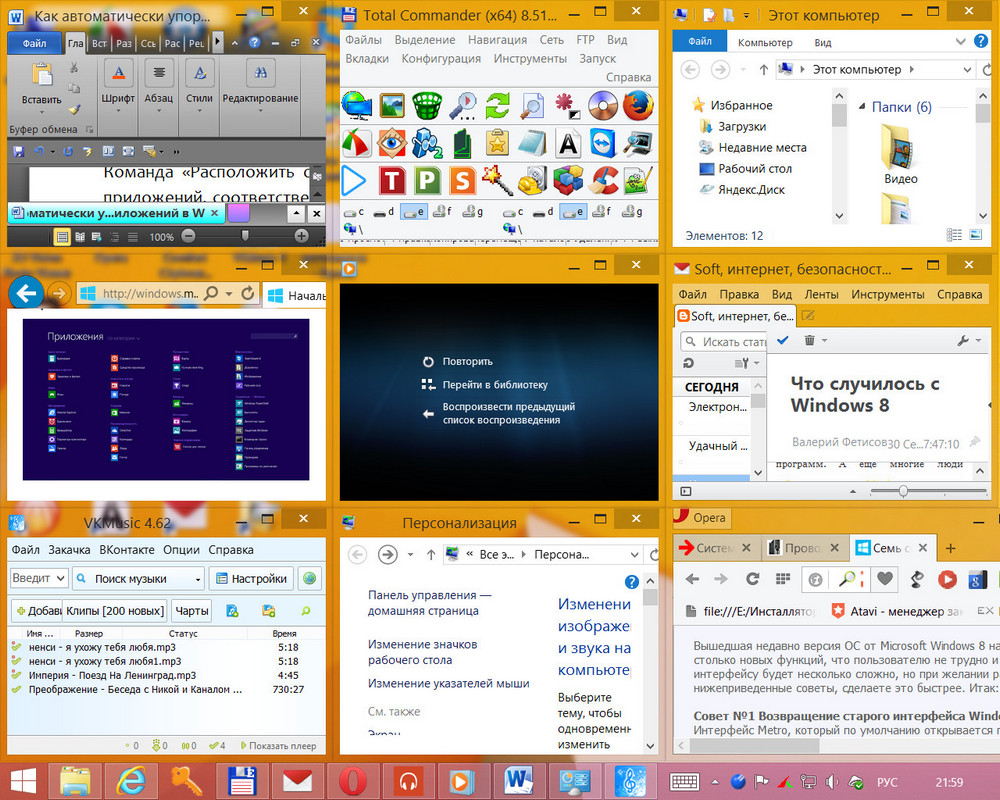Open the Введит combo box in VKMusic
1000x800 pixels.
39,578
